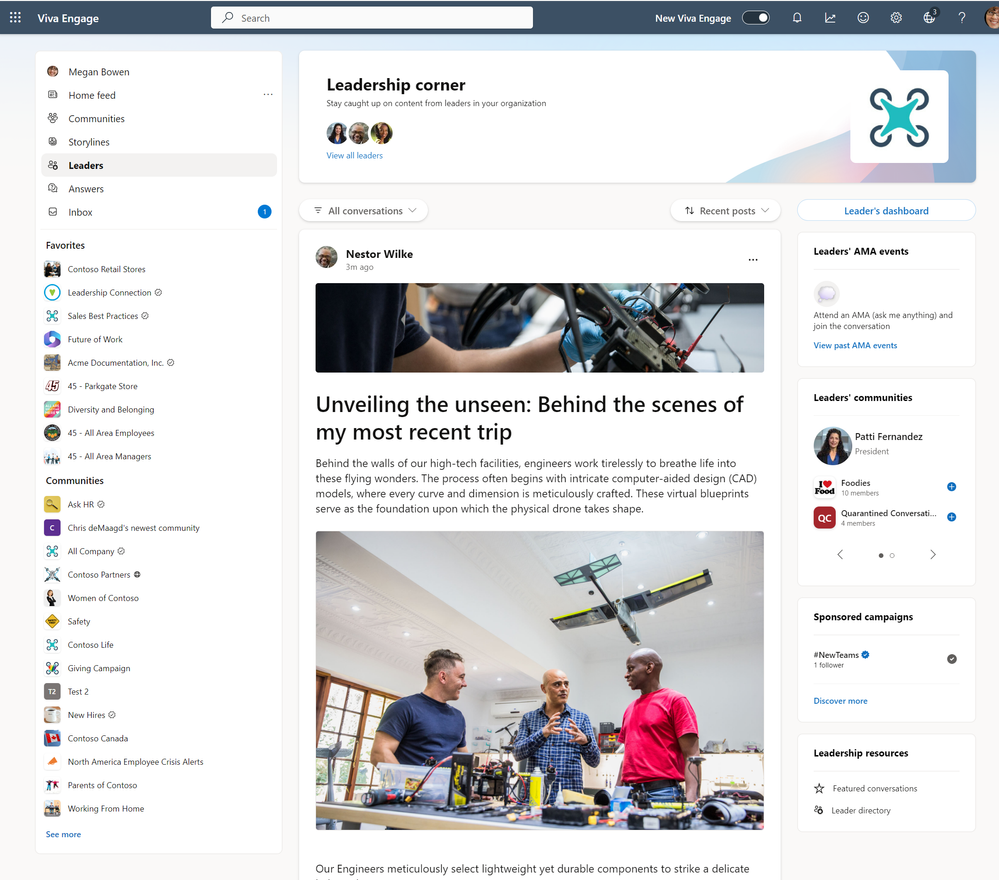Toggle the New Viva Engage switch
The image size is (999, 880).
pos(756,18)
